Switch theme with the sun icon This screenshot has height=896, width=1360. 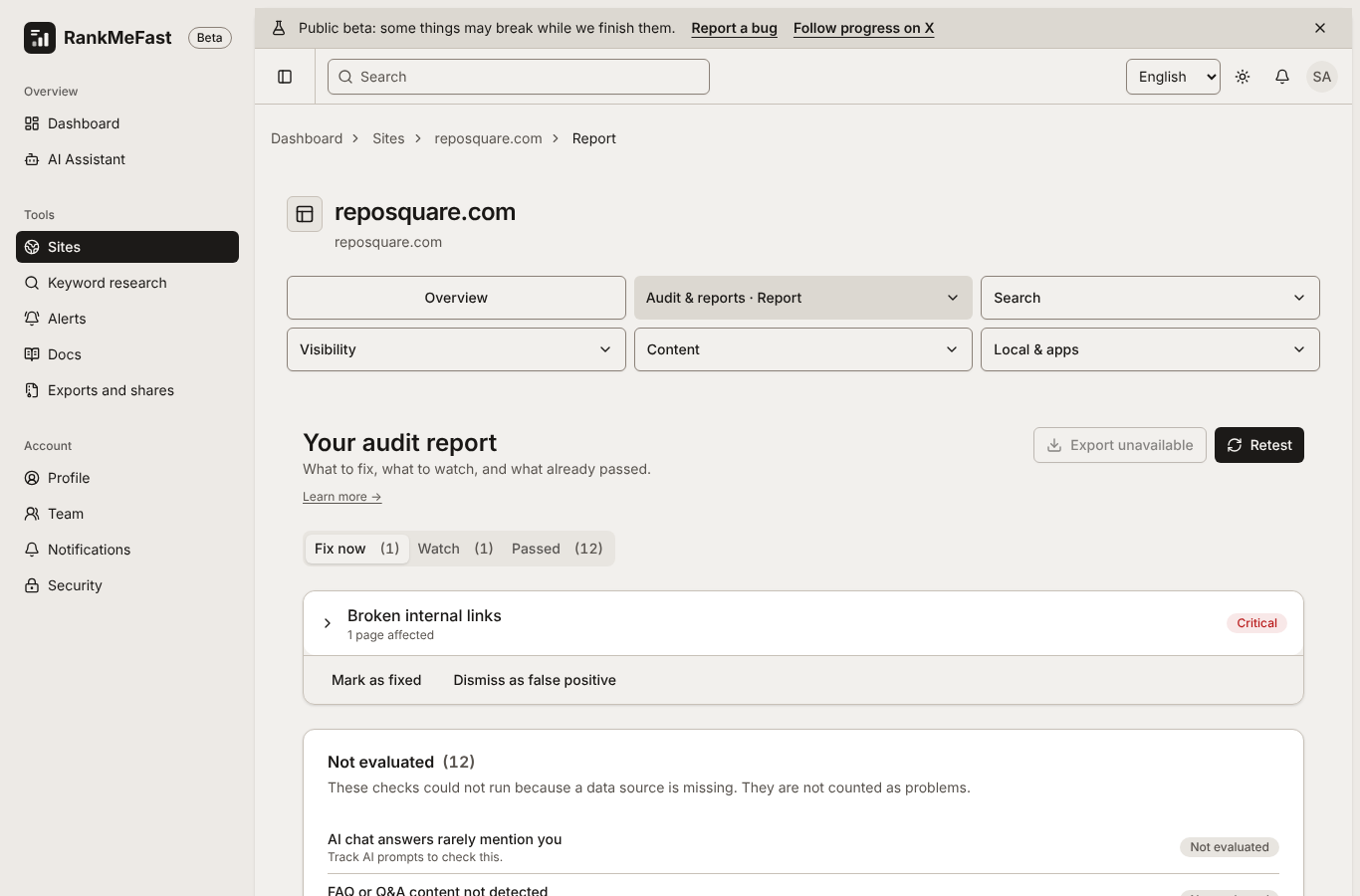1243,77
